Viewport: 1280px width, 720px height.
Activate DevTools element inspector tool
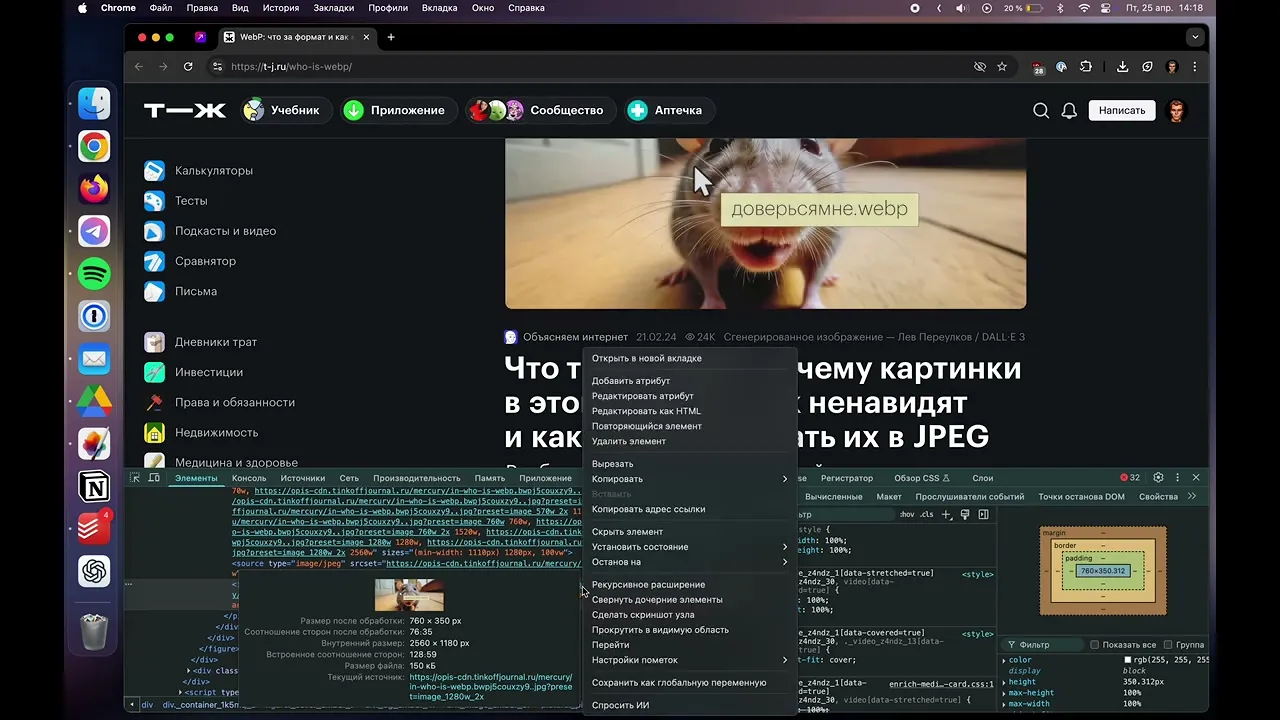click(136, 478)
